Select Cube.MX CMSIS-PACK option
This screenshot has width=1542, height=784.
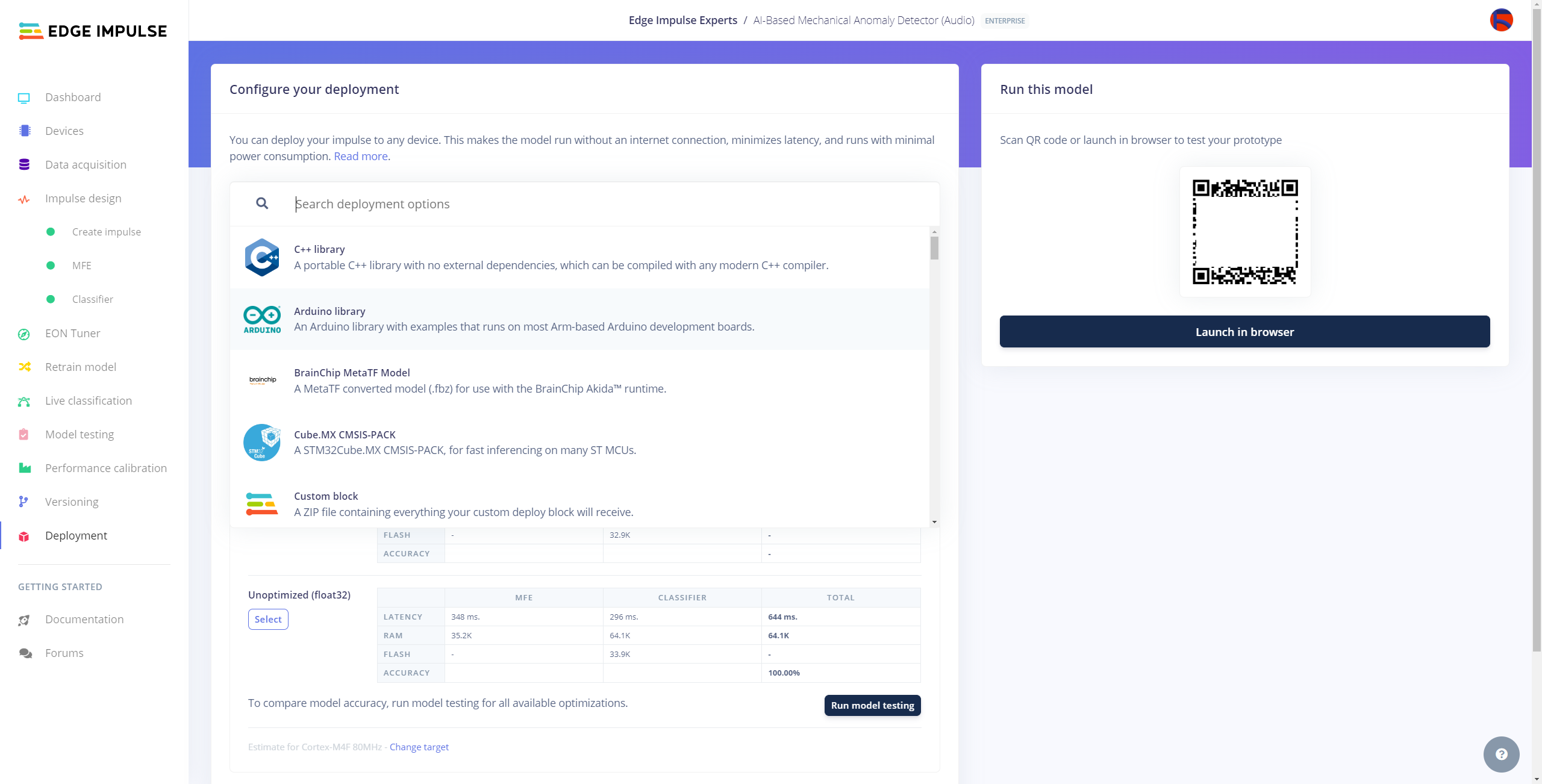click(x=579, y=443)
